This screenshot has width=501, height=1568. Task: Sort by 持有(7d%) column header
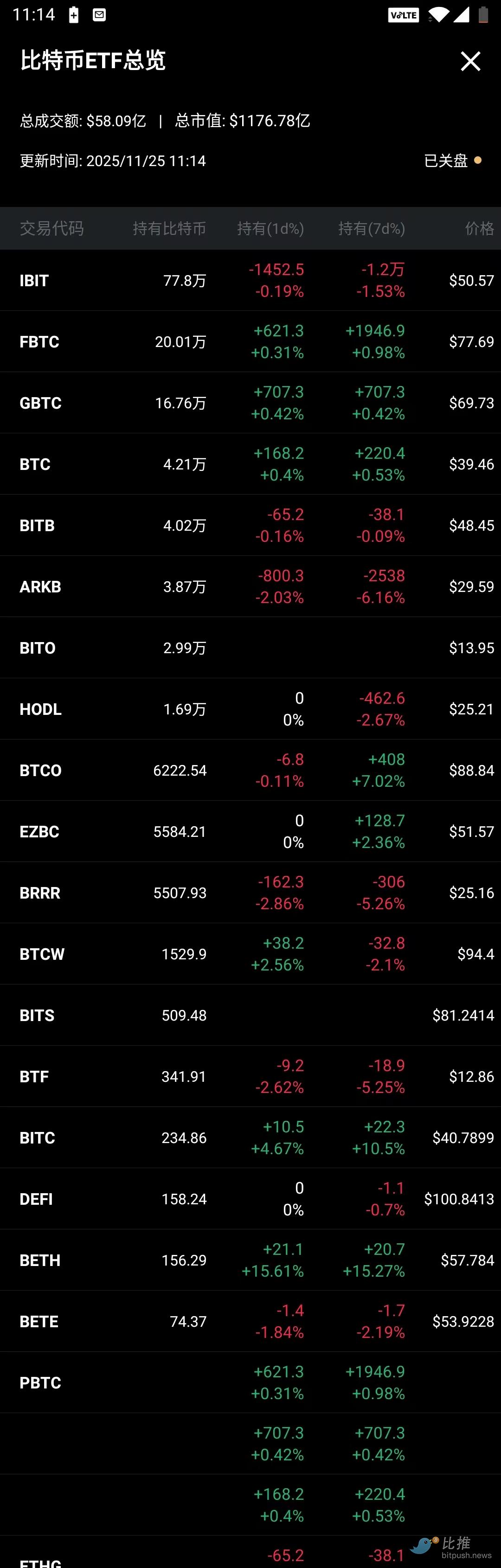pos(371,228)
